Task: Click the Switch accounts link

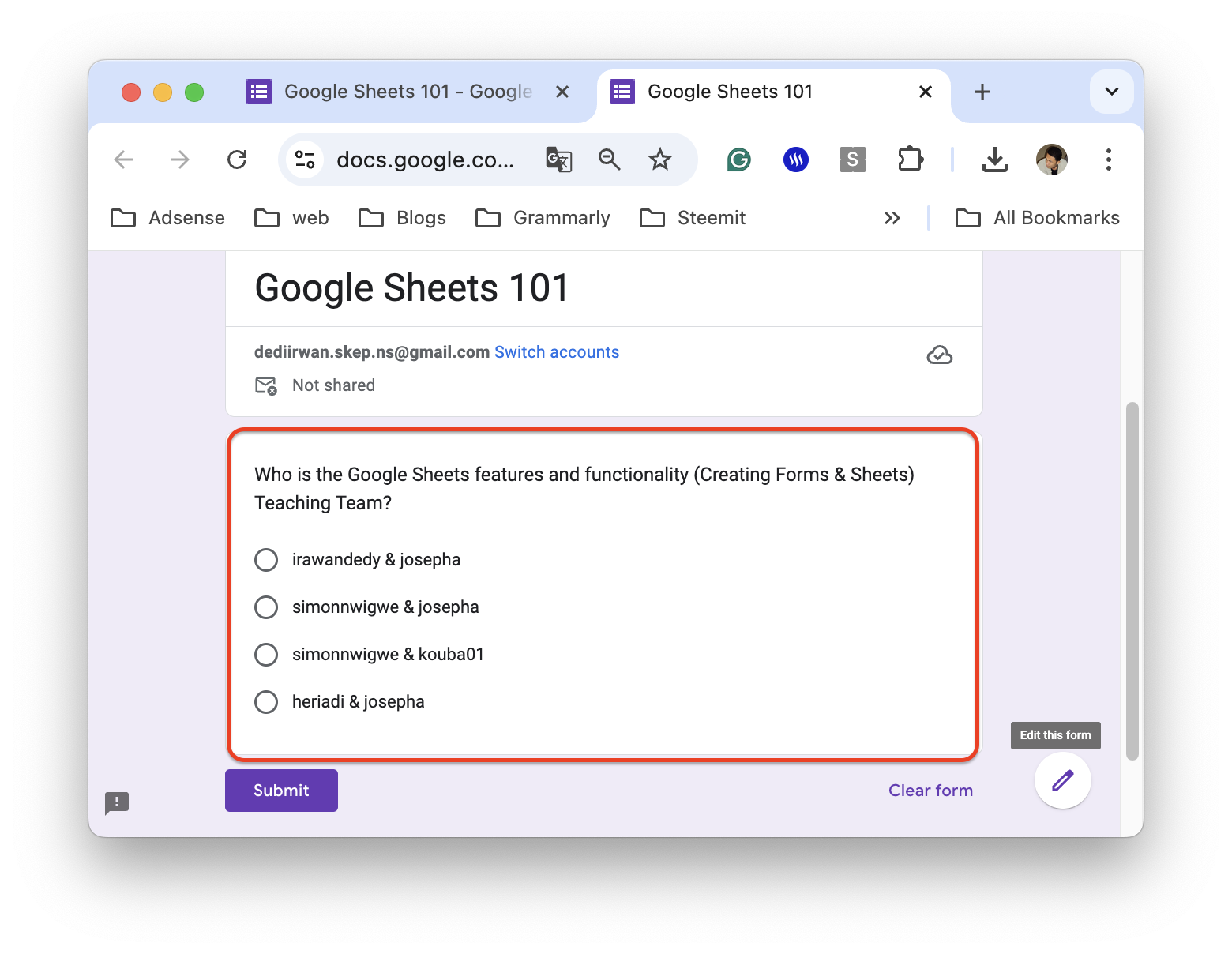Action: (x=557, y=352)
